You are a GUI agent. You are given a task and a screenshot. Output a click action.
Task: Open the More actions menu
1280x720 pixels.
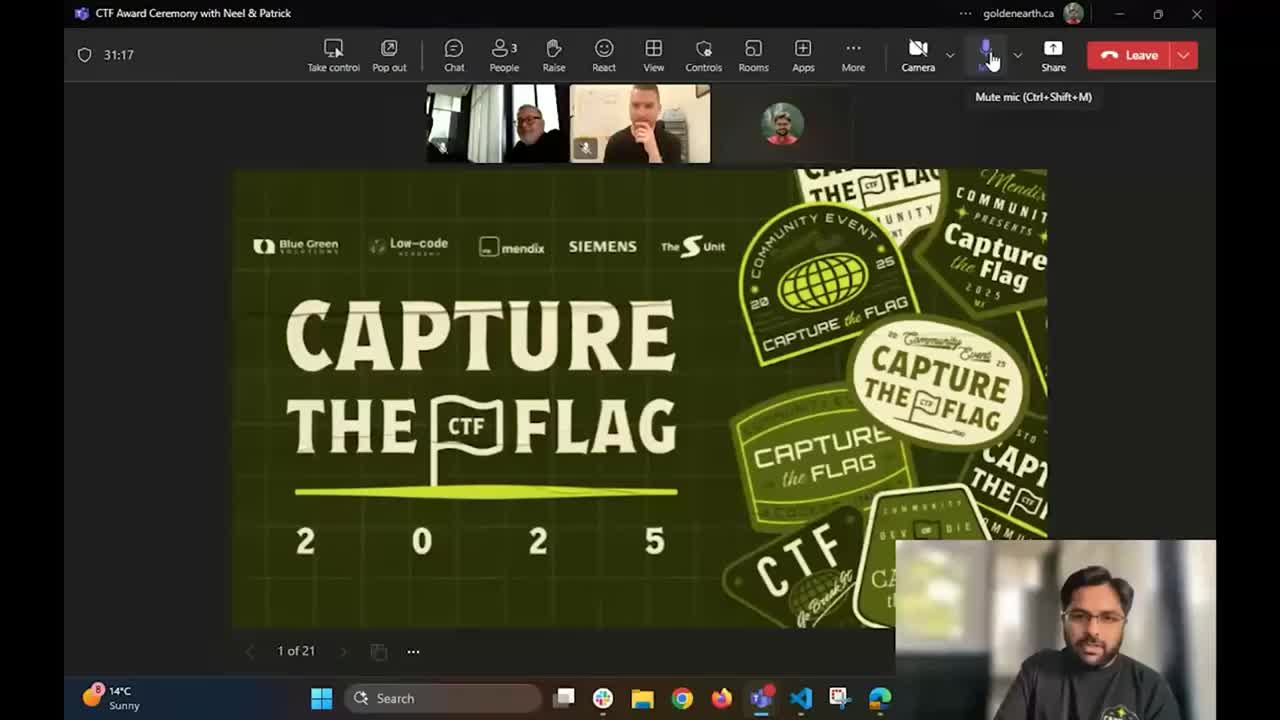pyautogui.click(x=853, y=55)
